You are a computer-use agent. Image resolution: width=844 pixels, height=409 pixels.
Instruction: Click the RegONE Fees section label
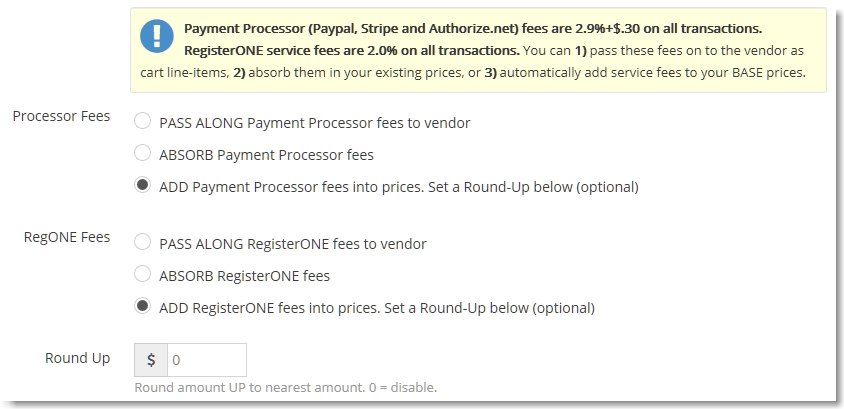tap(67, 237)
